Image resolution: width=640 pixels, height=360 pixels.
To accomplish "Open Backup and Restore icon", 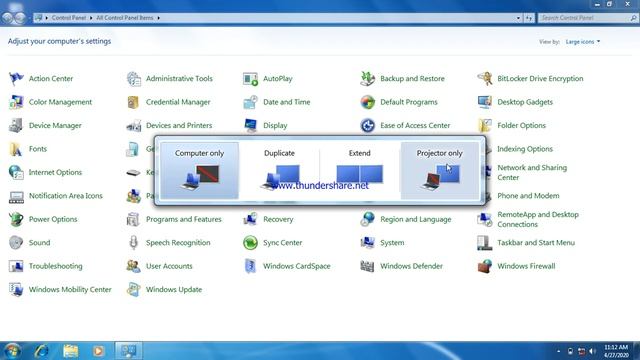I will click(x=367, y=78).
